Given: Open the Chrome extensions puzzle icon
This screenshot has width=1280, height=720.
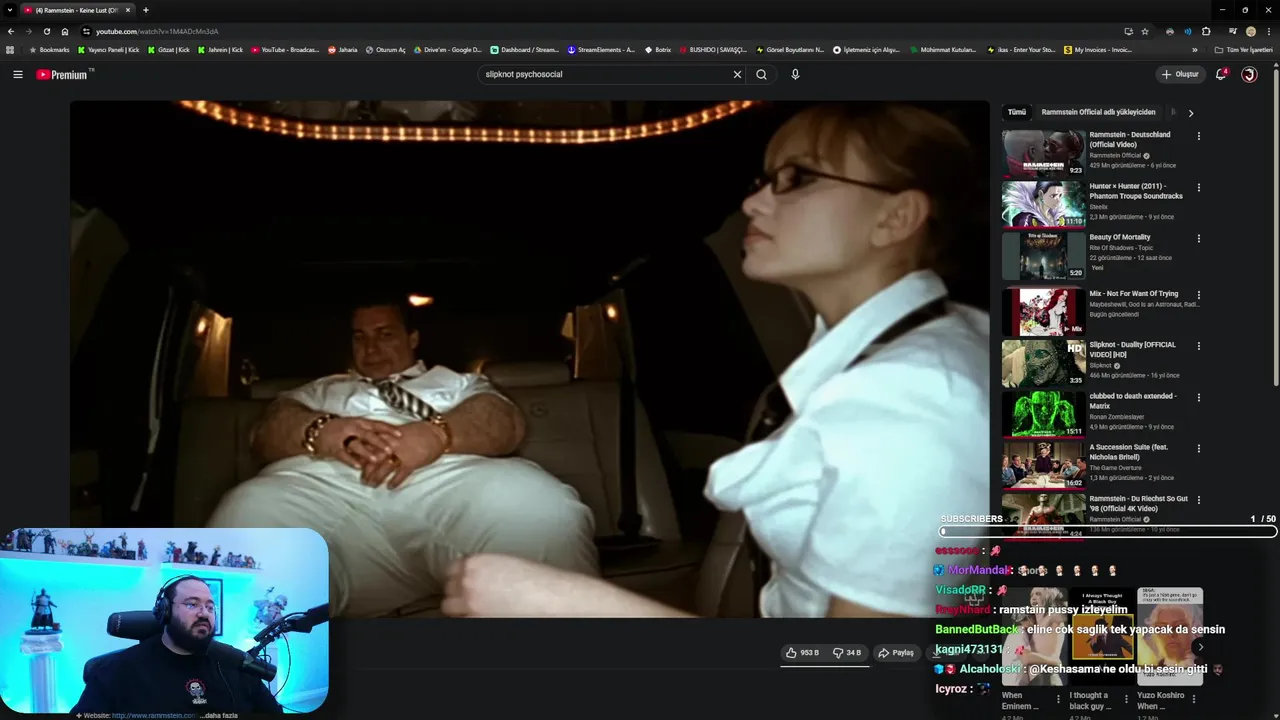Looking at the screenshot, I should [x=1206, y=31].
